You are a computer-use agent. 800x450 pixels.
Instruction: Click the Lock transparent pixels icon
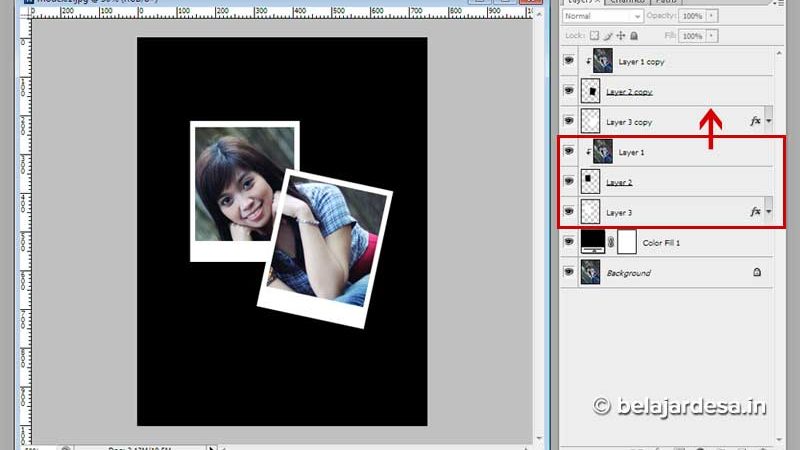tap(594, 36)
